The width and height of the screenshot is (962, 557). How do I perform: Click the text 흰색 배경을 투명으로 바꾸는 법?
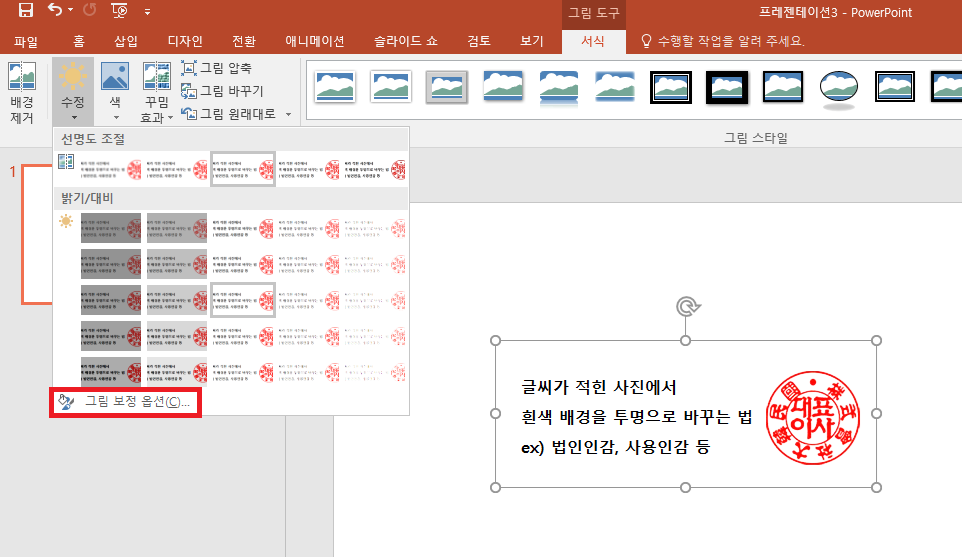tap(637, 417)
